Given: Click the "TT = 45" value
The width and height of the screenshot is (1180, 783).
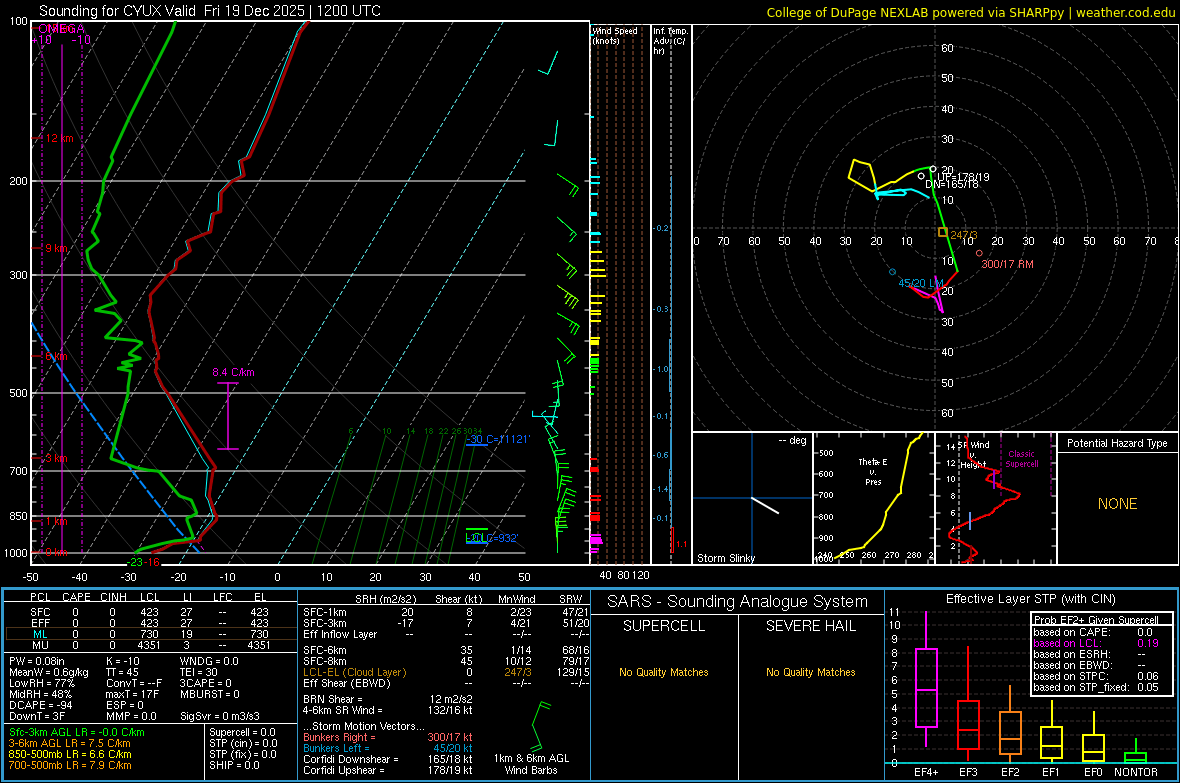Looking at the screenshot, I should [x=123, y=672].
